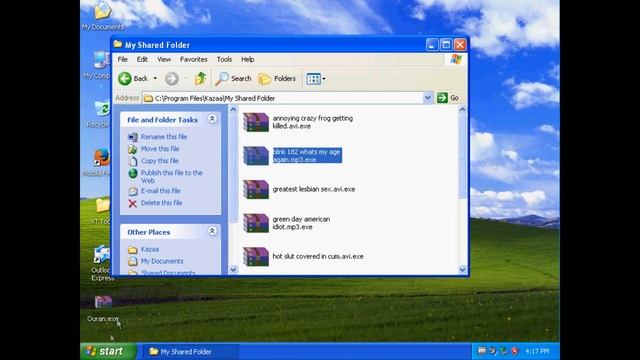The image size is (640, 360).
Task: Open the Edit menu
Action: (142, 59)
